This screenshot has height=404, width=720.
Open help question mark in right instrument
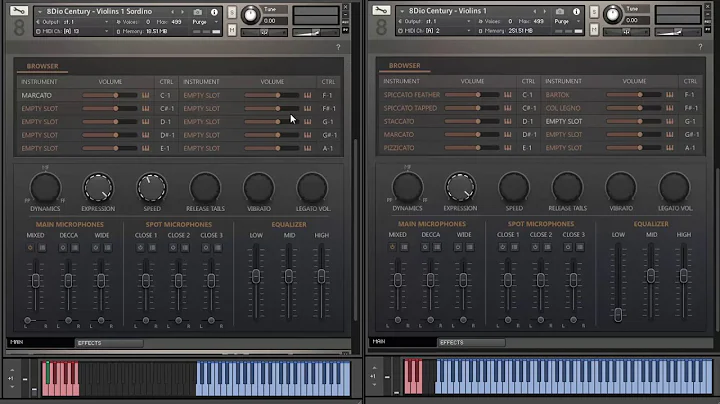(700, 46)
